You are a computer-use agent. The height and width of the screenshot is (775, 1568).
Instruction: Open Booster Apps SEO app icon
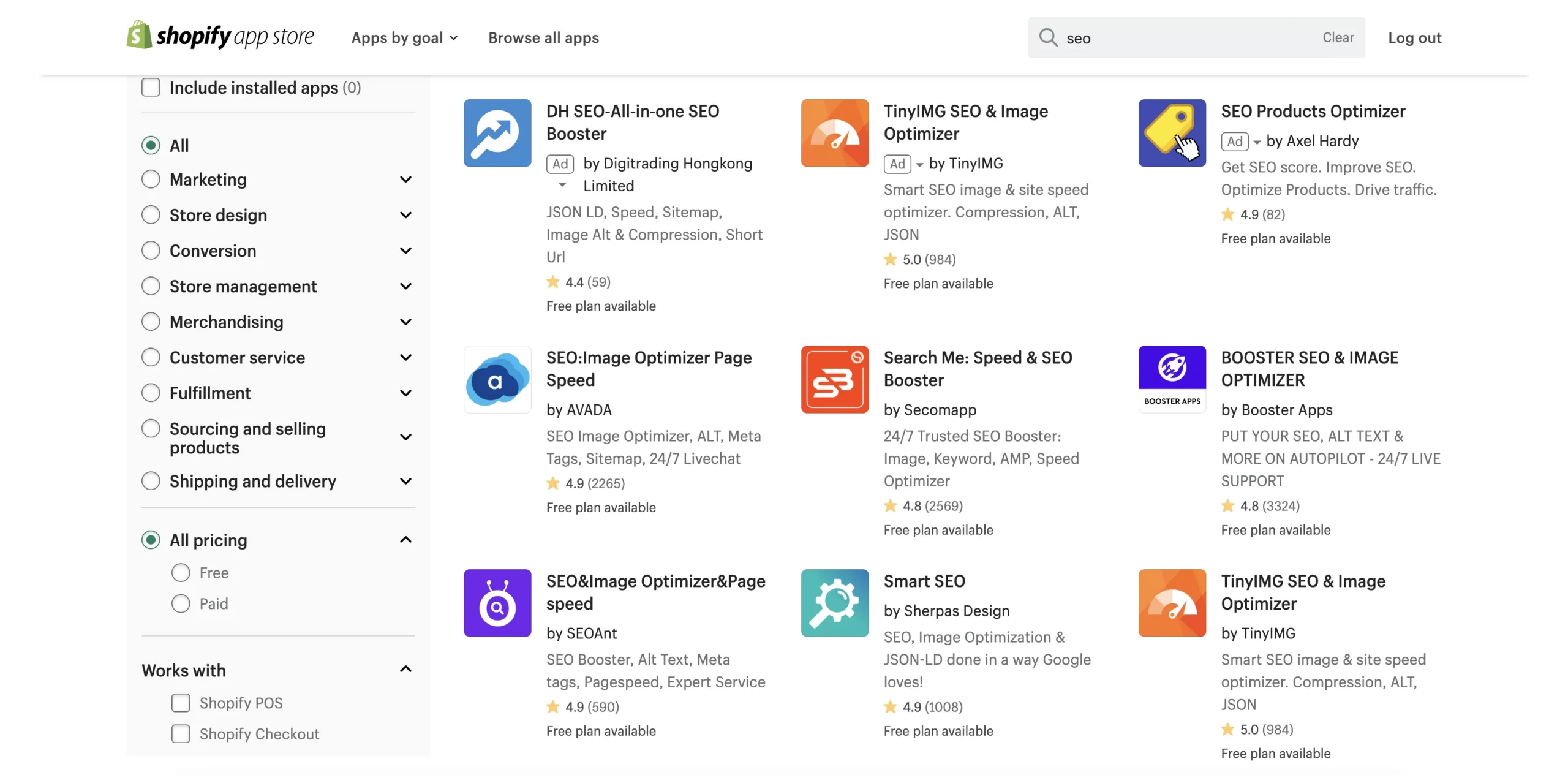pos(1172,379)
